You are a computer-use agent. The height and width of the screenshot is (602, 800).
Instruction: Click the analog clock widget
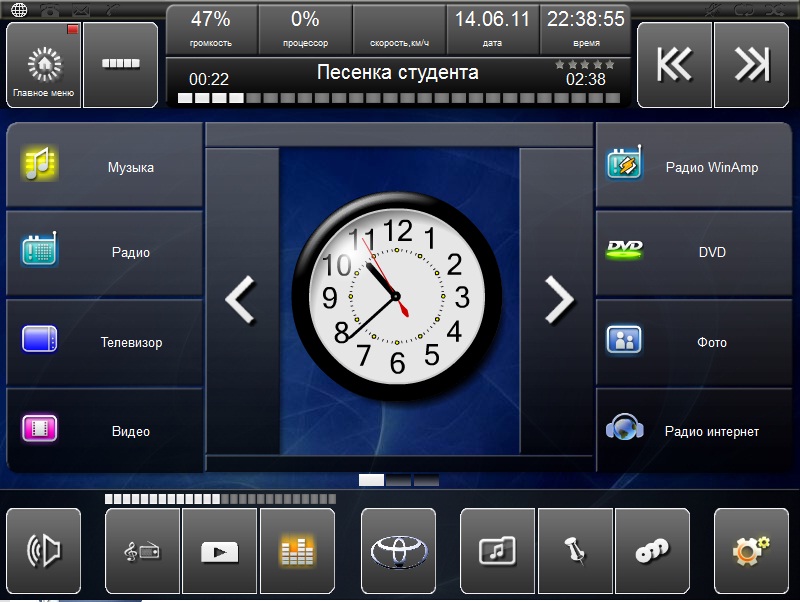tap(397, 296)
